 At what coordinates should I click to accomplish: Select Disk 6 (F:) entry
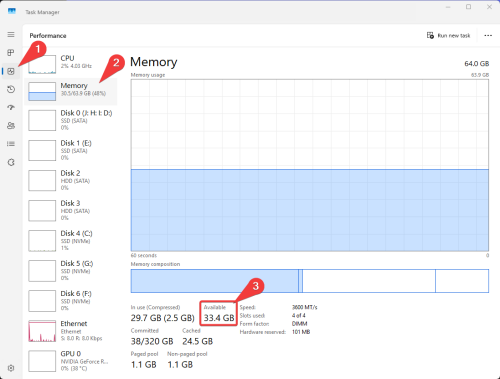tap(71, 301)
